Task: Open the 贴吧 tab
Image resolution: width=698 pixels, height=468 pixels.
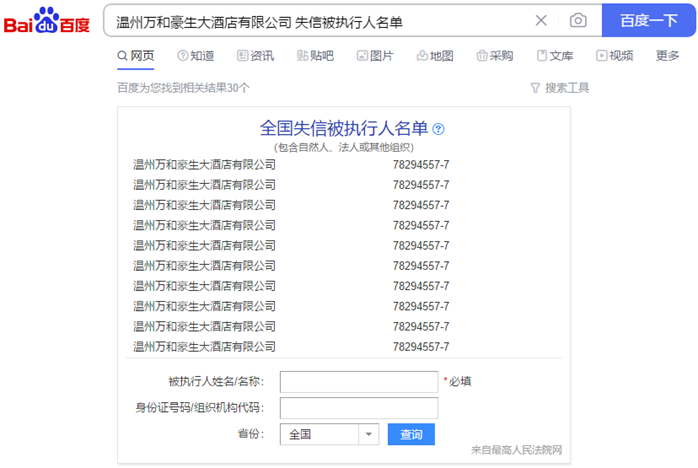Action: [x=315, y=56]
